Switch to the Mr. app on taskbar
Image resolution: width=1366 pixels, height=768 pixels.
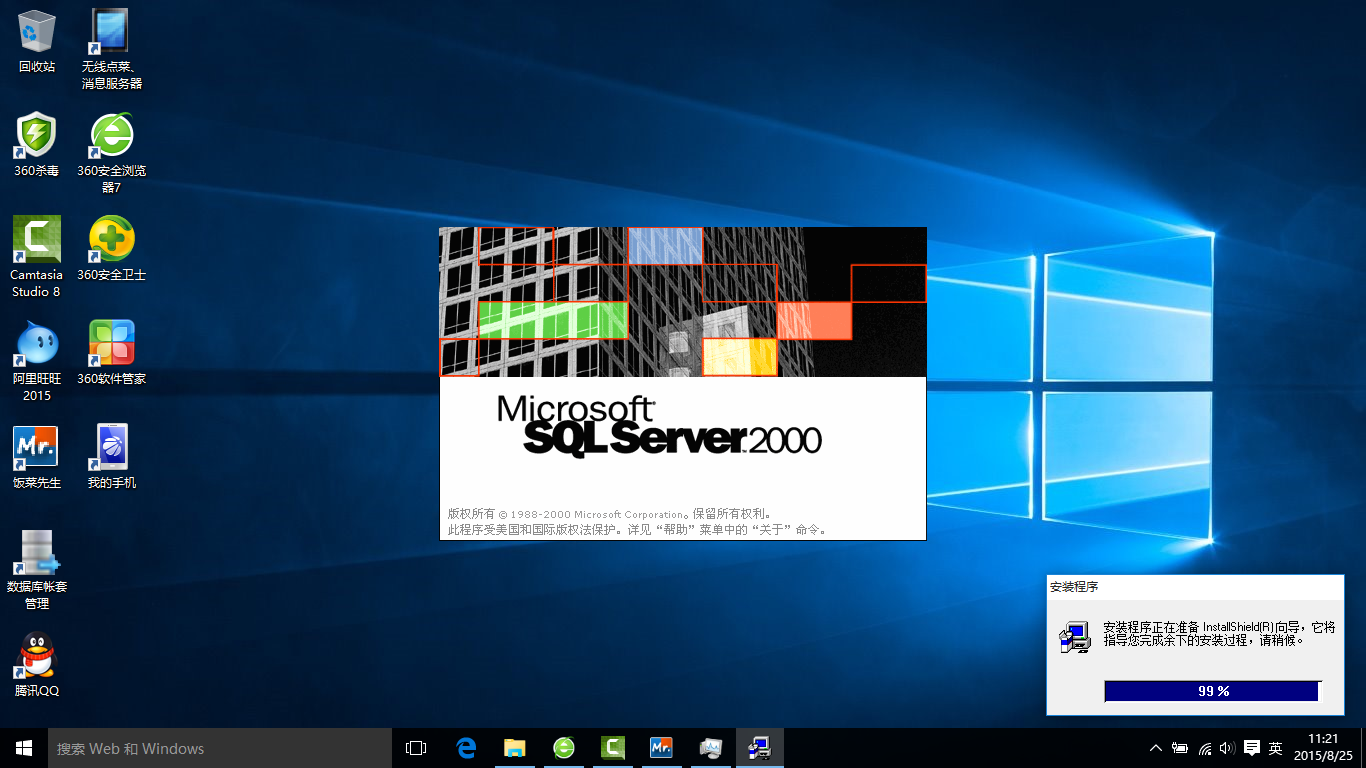(661, 748)
